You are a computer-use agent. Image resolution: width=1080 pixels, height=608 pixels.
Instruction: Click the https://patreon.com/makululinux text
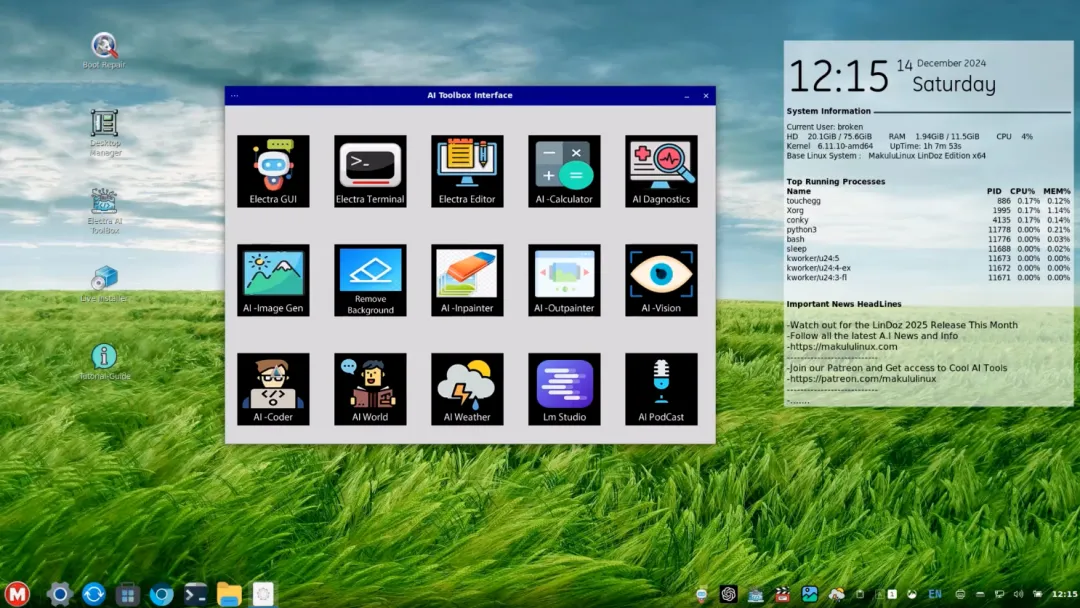862,378
